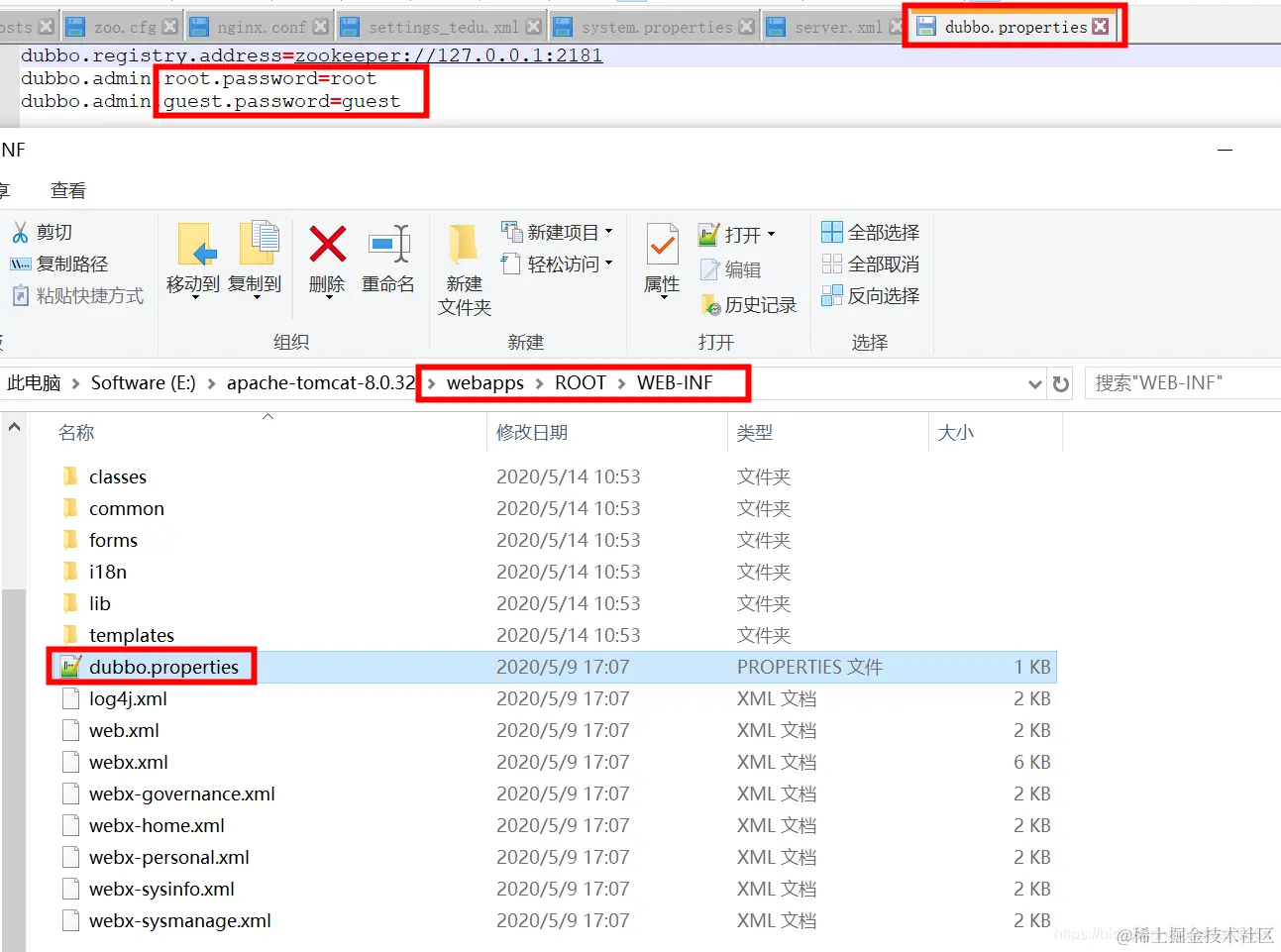Click Edit (编辑) in the ribbon
Screen dimensions: 1281x952
pyautogui.click(x=731, y=269)
